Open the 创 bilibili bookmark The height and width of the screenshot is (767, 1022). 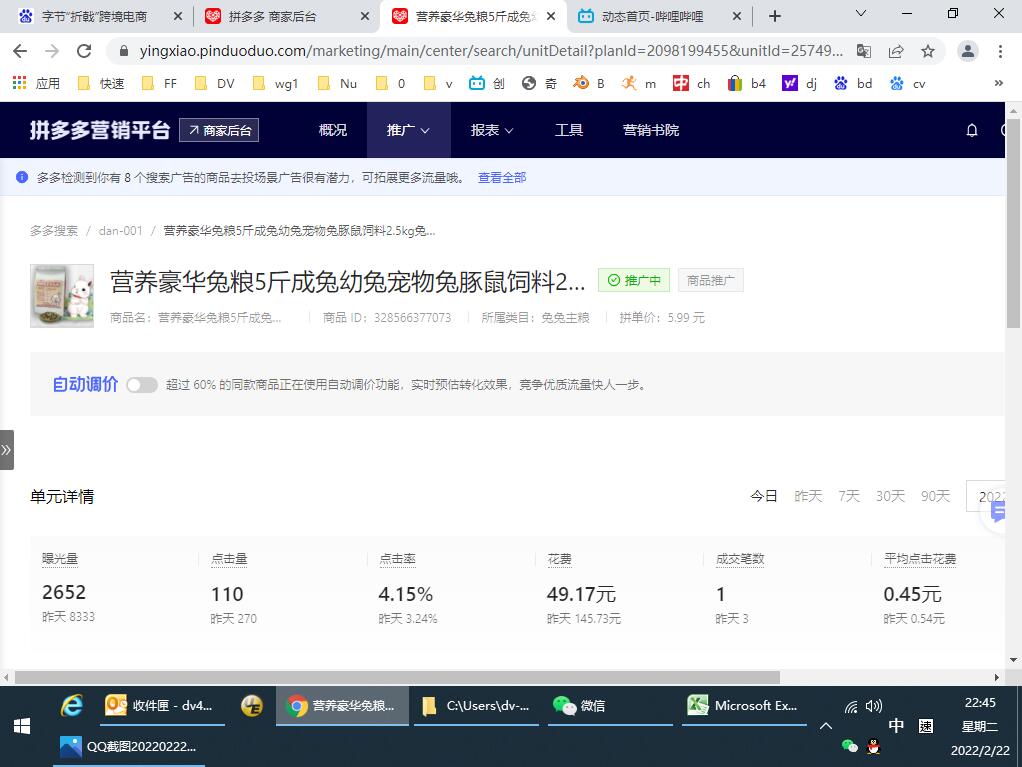pos(488,83)
